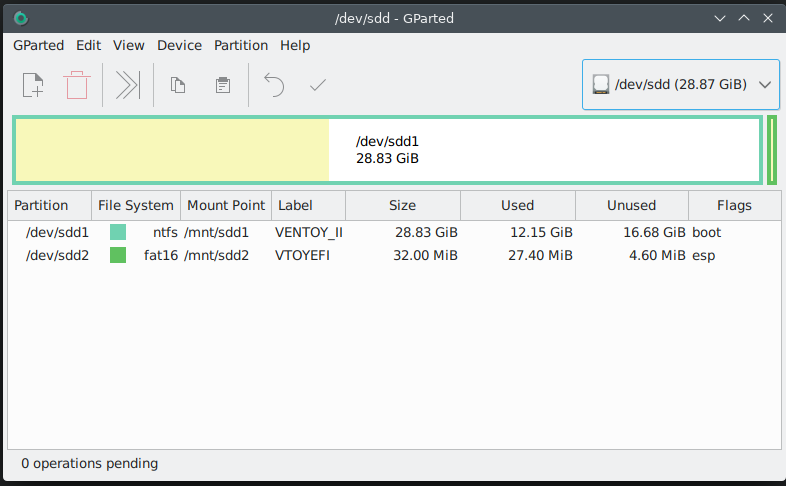Click the GParted app icon in title bar
The width and height of the screenshot is (786, 486).
[21, 18]
